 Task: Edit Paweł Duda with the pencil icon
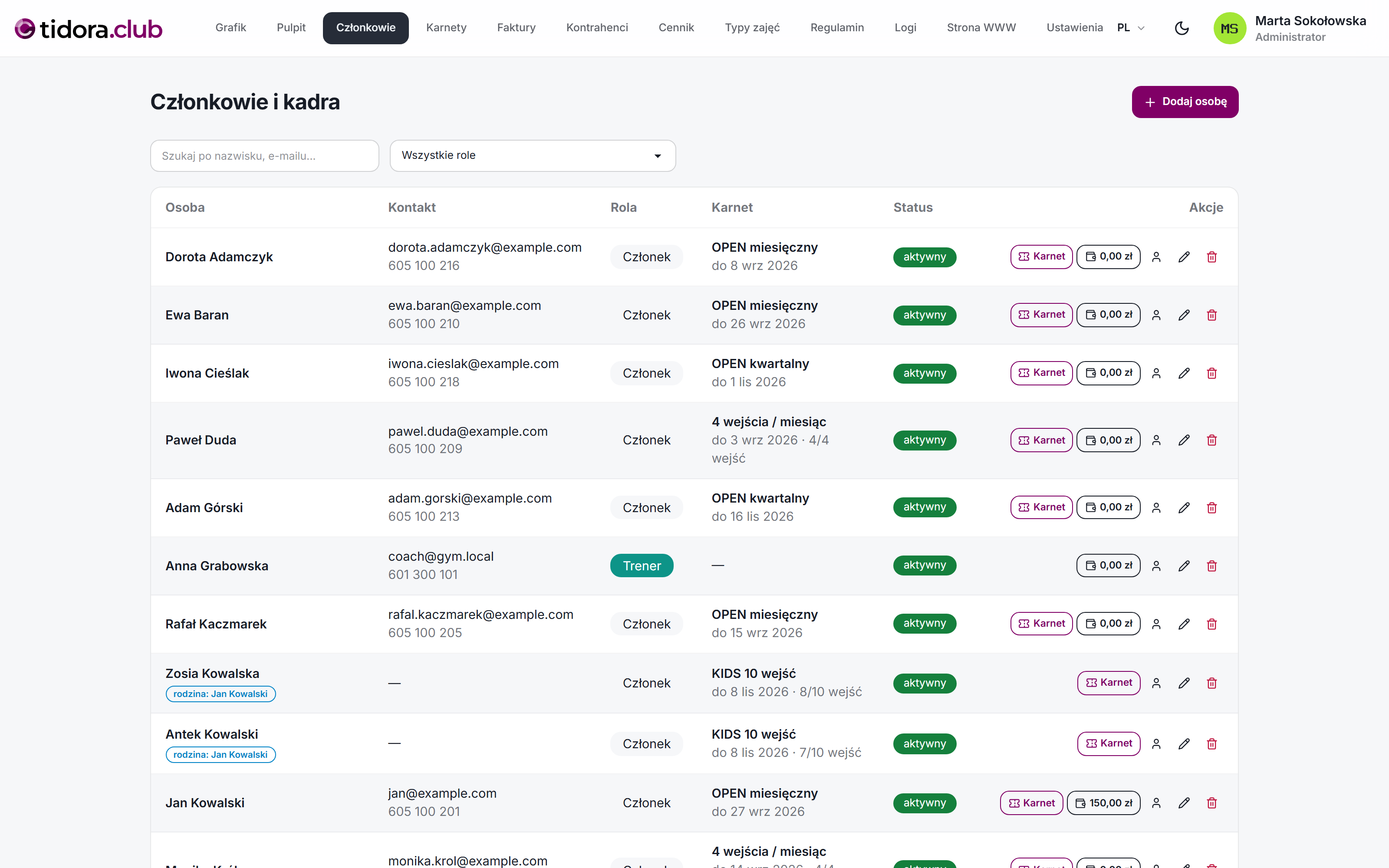coord(1184,440)
